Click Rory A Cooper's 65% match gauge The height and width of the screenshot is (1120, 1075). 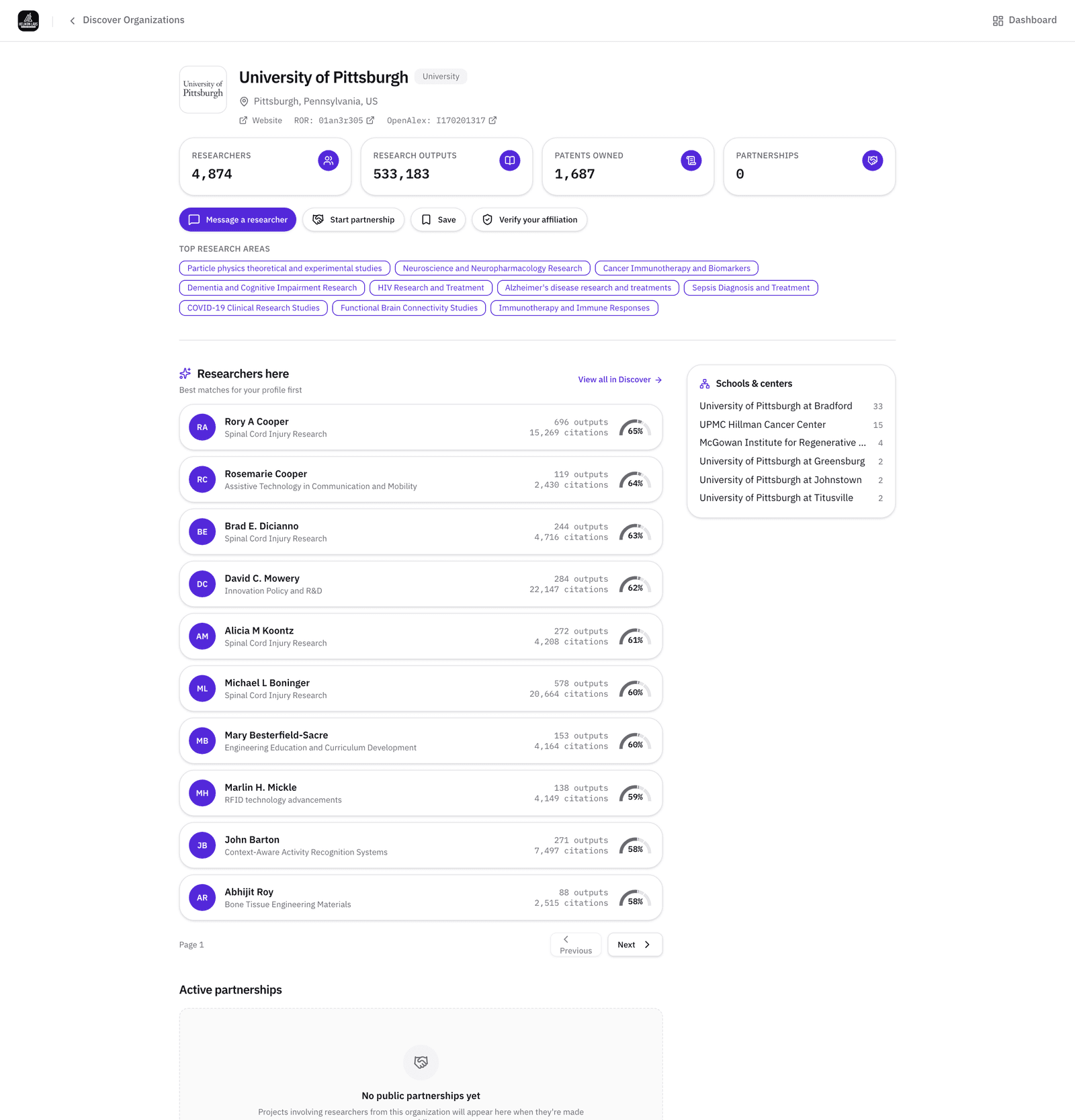click(635, 428)
